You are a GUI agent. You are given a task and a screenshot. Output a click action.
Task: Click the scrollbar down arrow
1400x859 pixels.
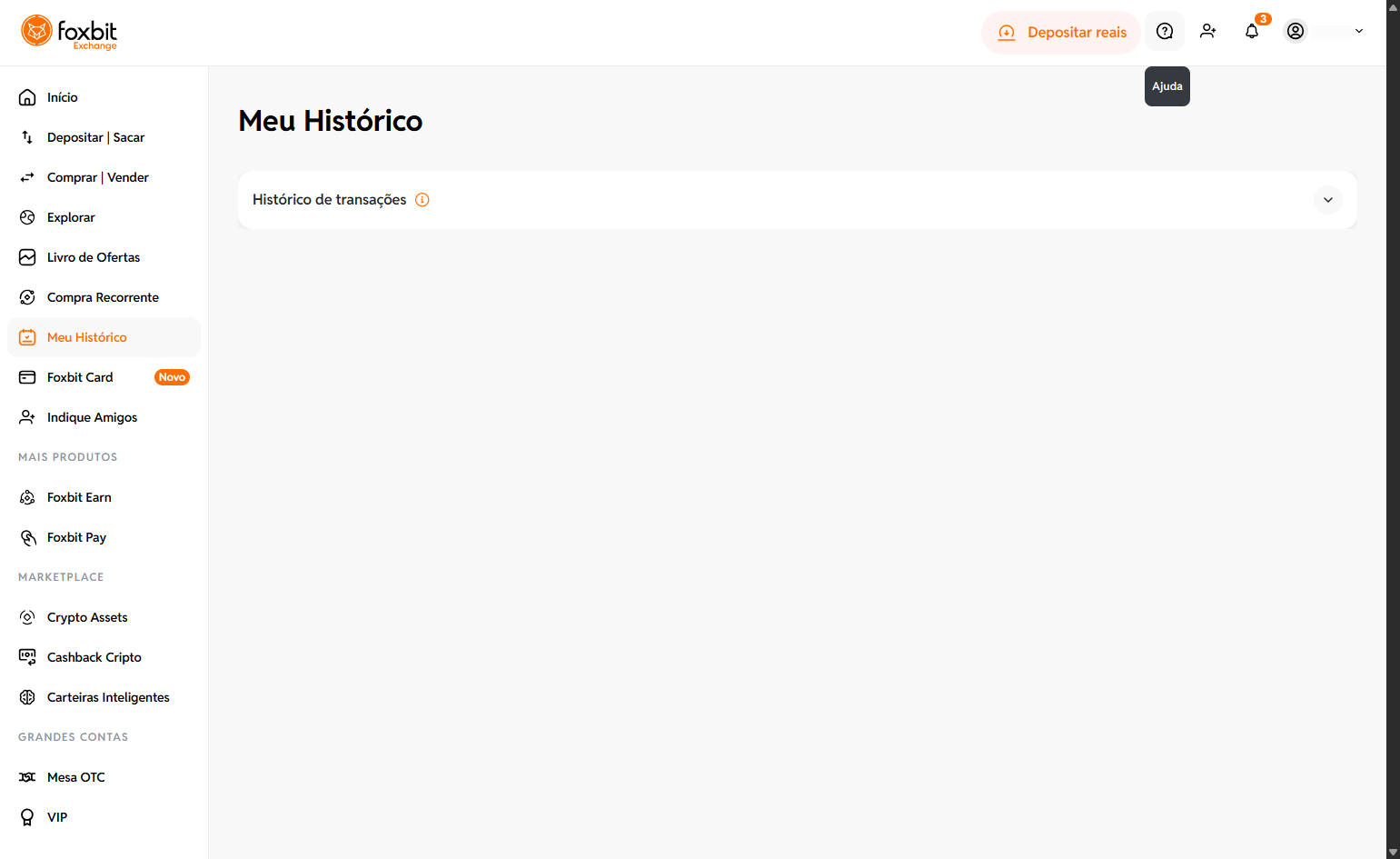[x=1393, y=853]
